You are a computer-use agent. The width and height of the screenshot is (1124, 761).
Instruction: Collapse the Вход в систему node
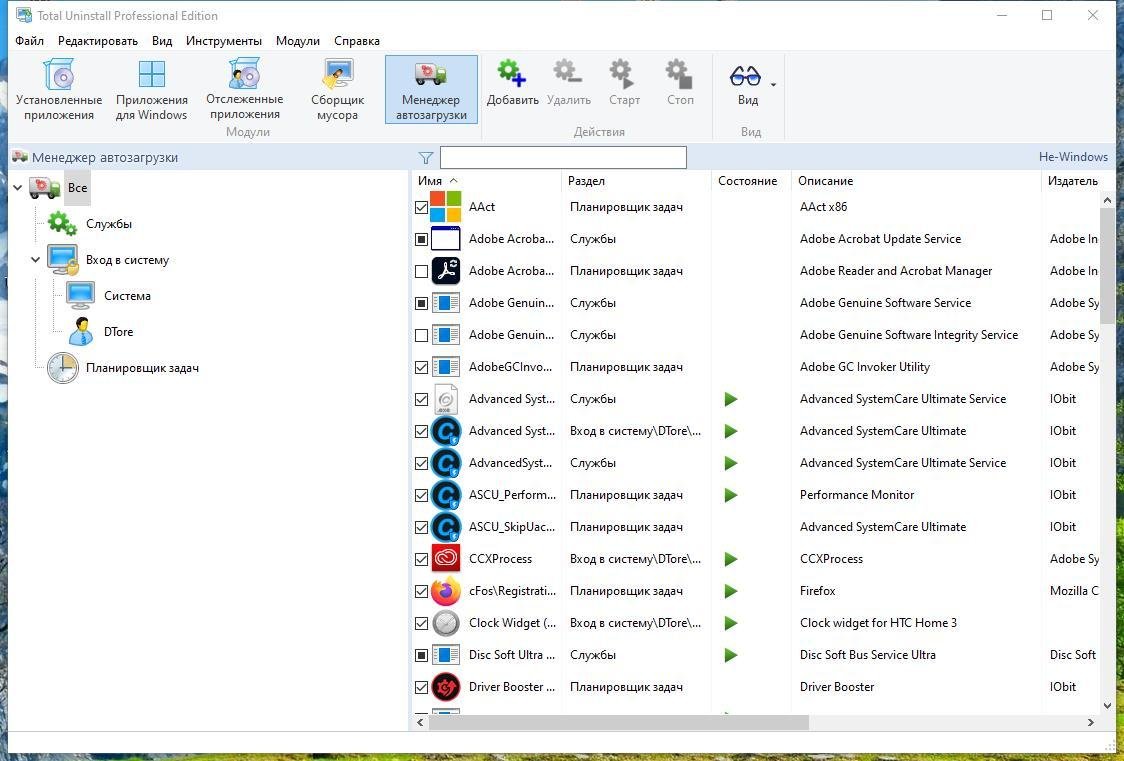tap(36, 260)
